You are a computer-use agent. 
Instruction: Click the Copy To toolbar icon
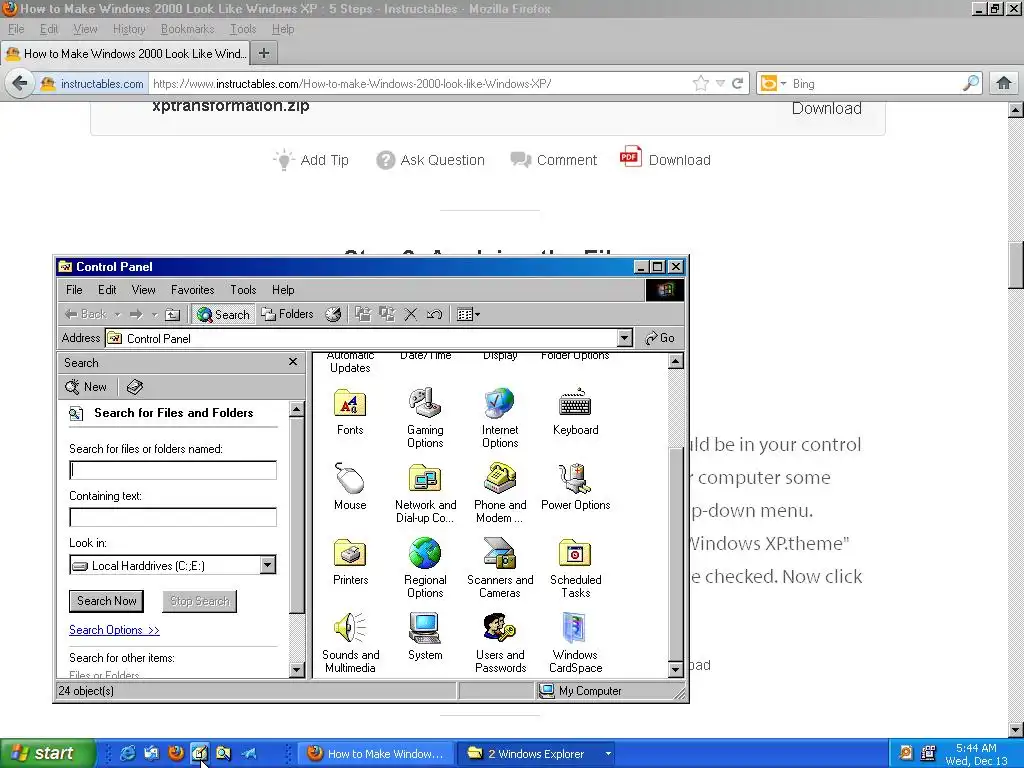(387, 314)
